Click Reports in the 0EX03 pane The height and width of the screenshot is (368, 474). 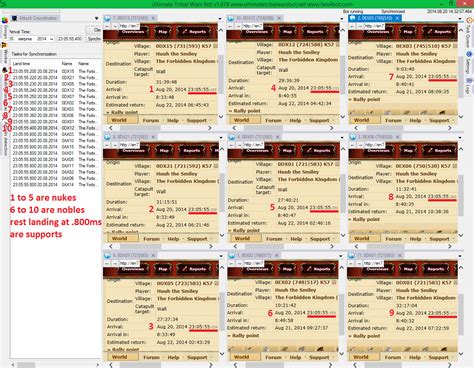click(439, 32)
